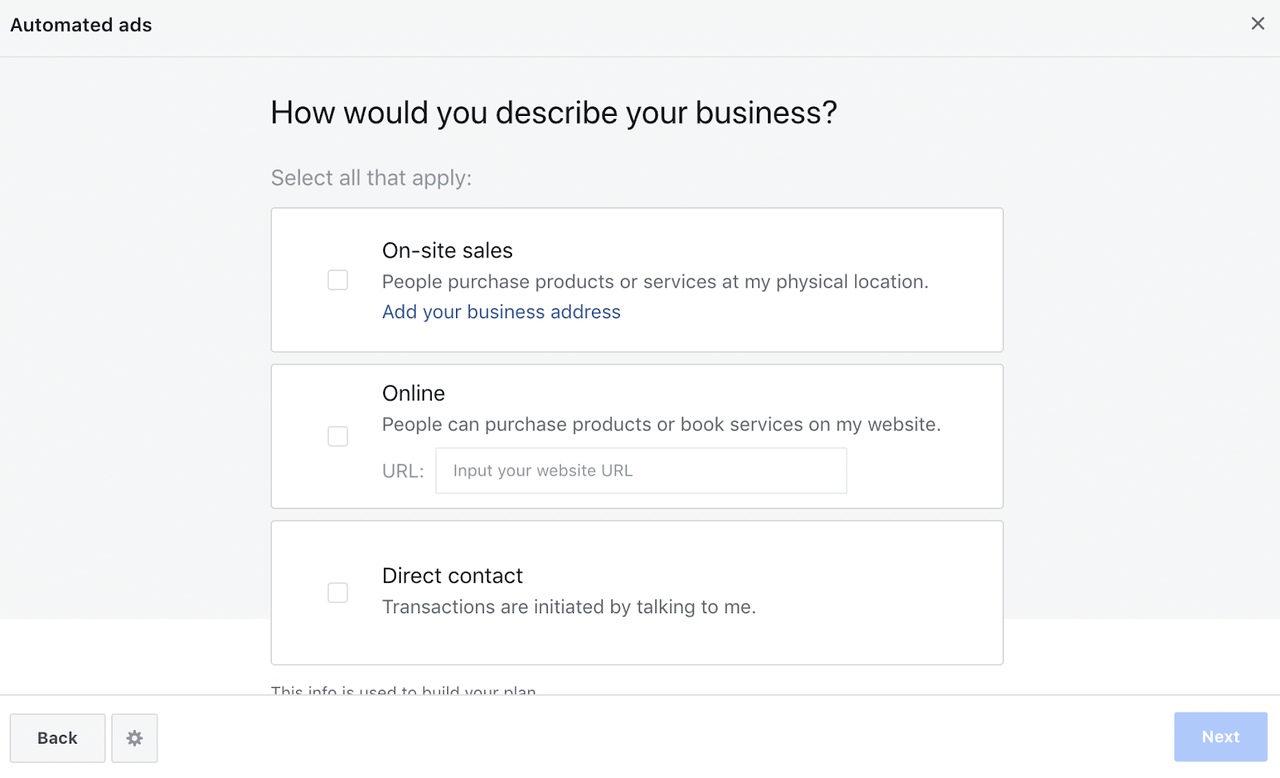Click the physical location description text
Screen dimensions: 1280x778
tap(655, 282)
